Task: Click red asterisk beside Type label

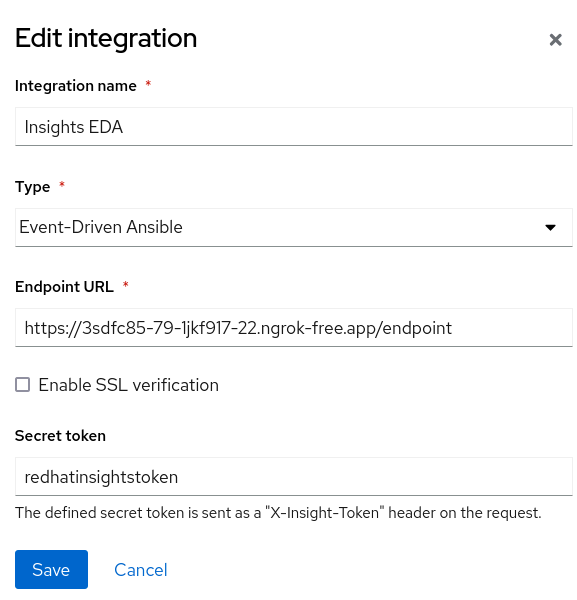Action: pyautogui.click(x=62, y=185)
